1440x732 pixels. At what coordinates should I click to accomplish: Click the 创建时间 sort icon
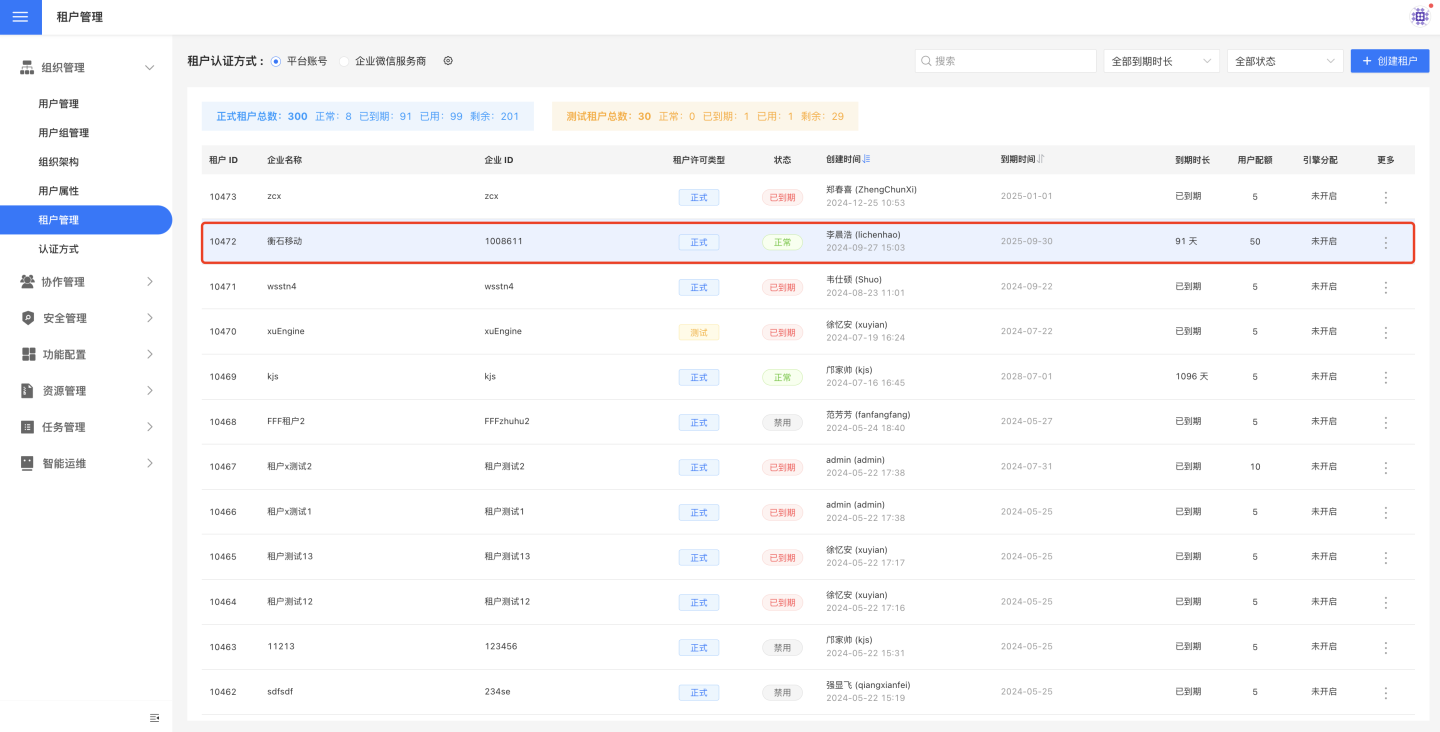point(866,160)
